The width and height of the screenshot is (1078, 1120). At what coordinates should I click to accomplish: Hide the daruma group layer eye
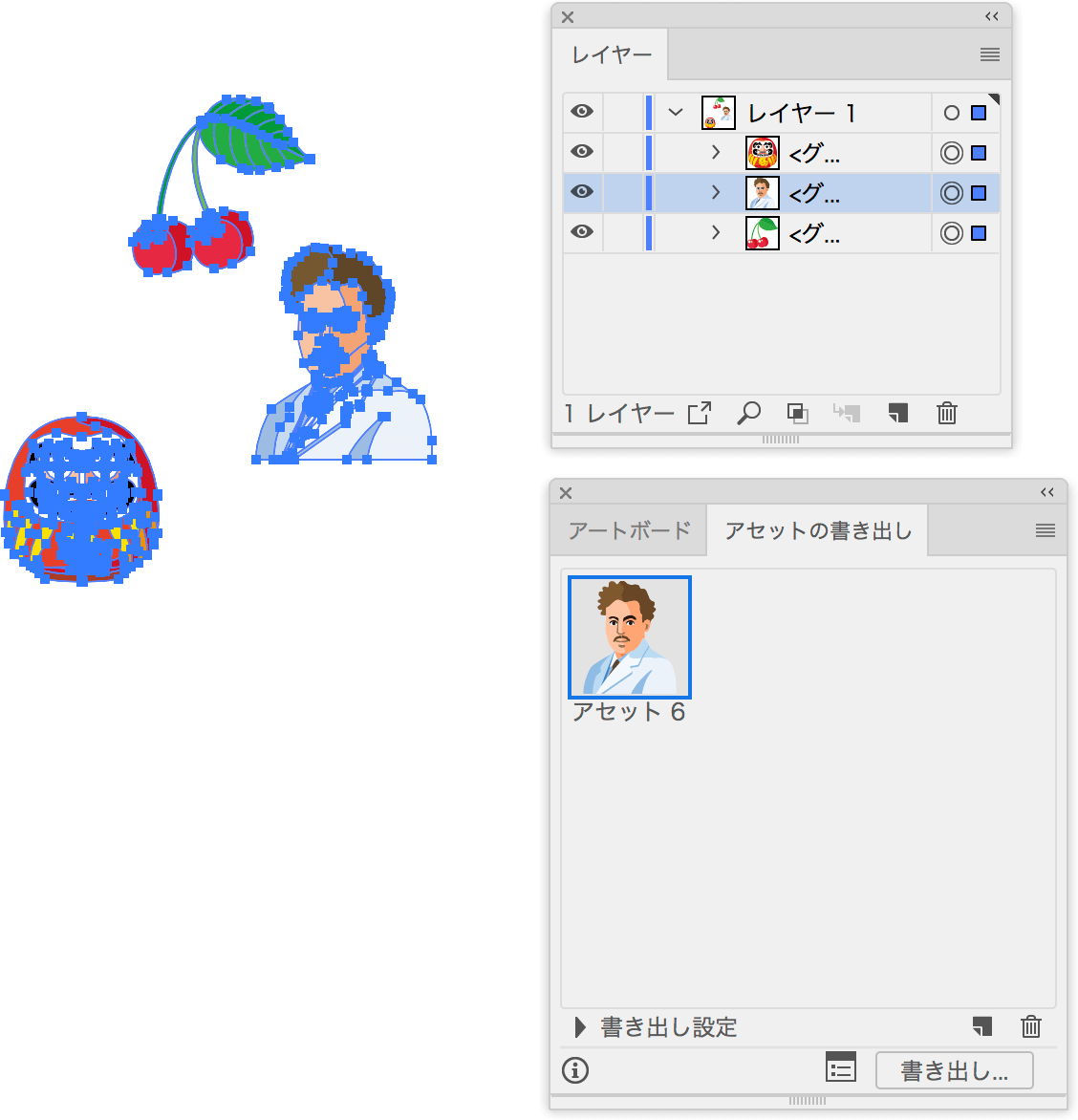(582, 151)
